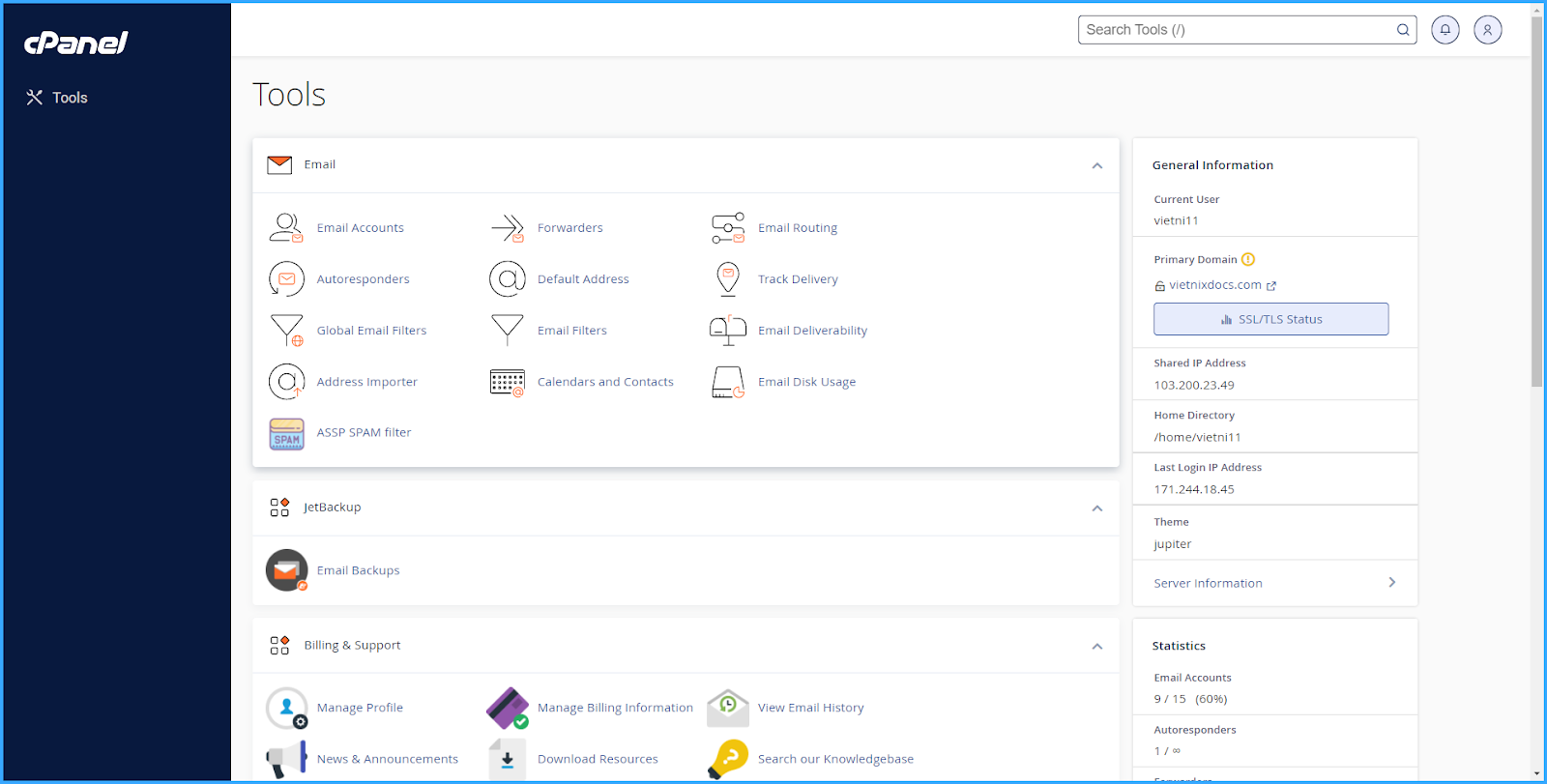Viewport: 1547px width, 784px height.
Task: Open the Global Email Filters link text
Action: [x=372, y=331]
